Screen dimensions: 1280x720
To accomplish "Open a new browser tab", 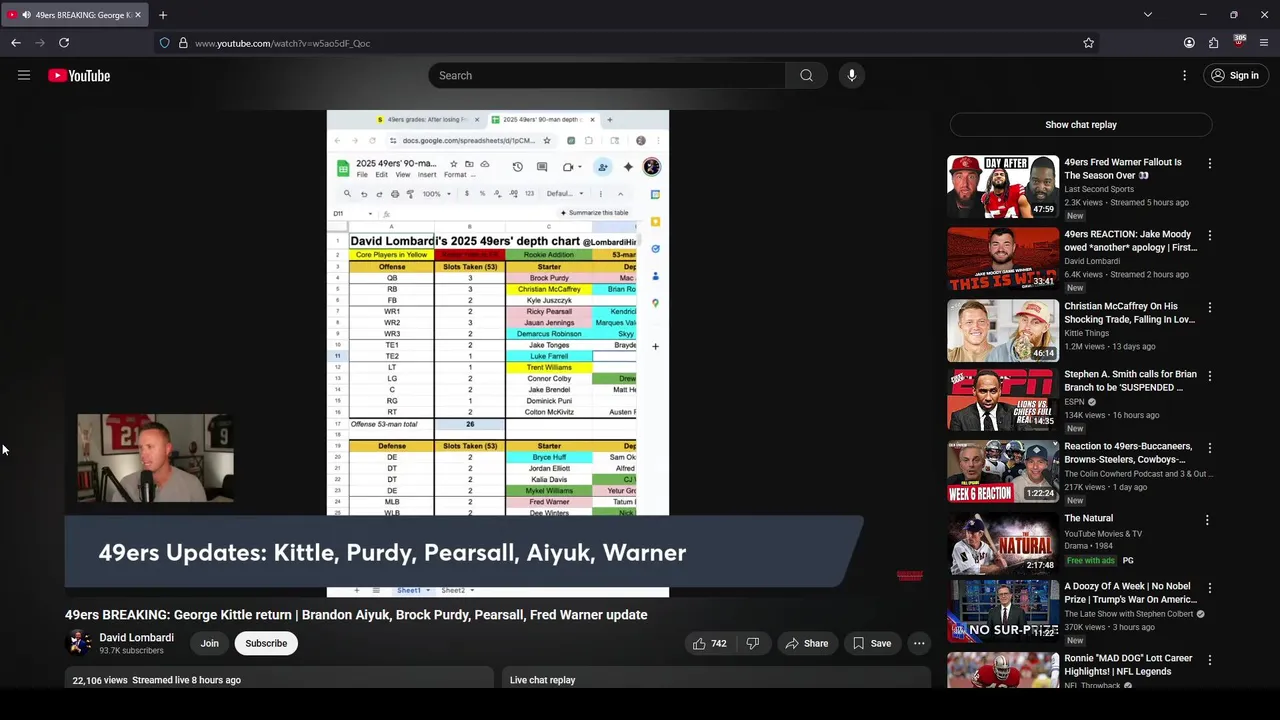I will pyautogui.click(x=163, y=15).
